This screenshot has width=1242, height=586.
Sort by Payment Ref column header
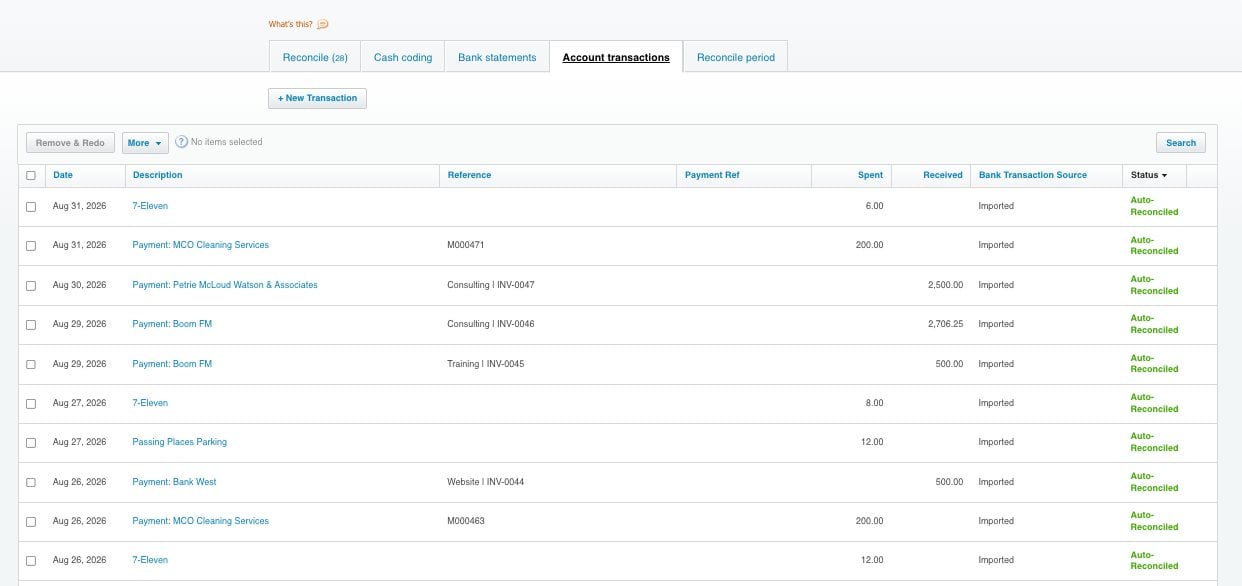712,175
